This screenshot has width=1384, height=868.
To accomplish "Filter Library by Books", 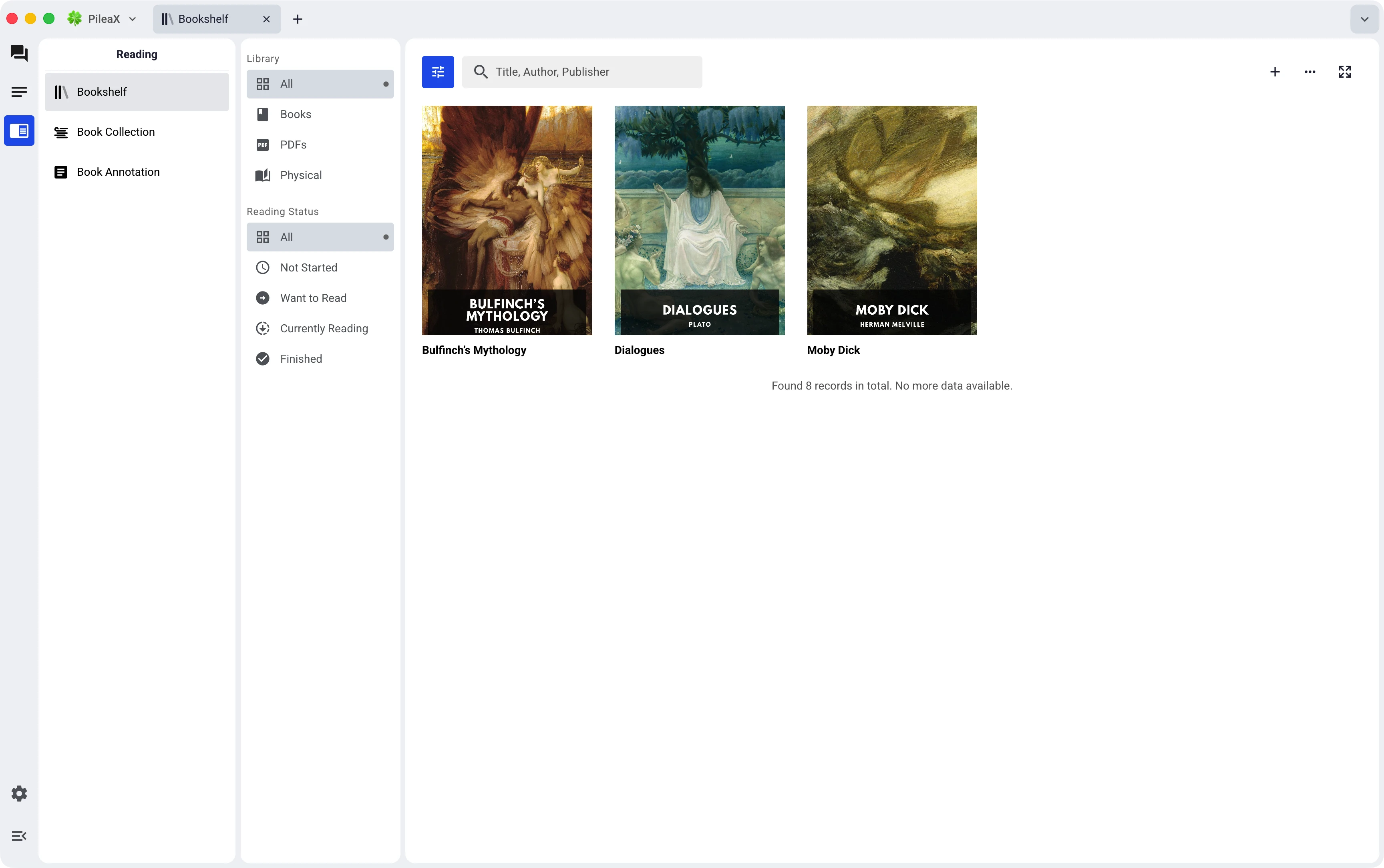I will coord(320,114).
